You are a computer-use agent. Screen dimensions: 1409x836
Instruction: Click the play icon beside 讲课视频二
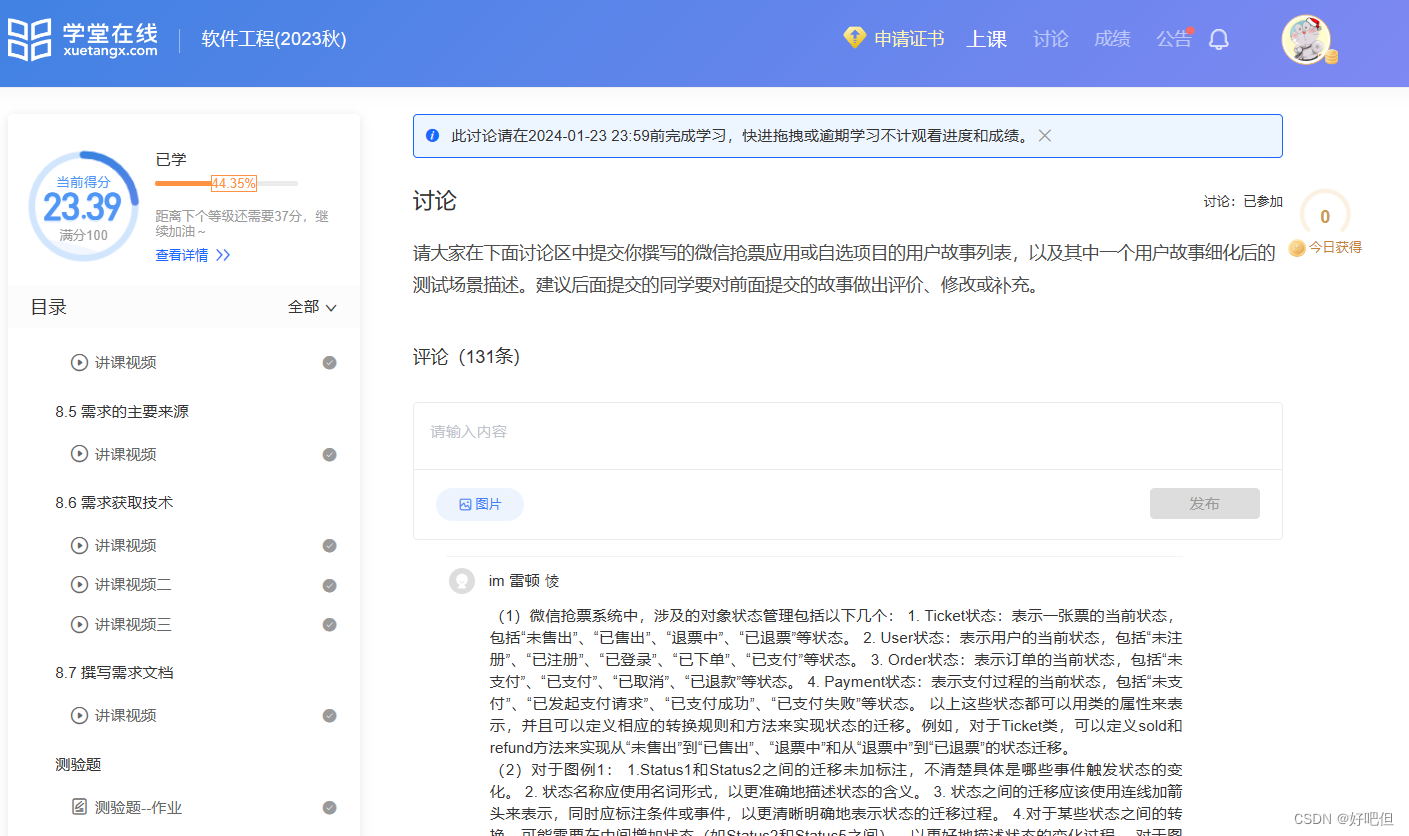79,584
